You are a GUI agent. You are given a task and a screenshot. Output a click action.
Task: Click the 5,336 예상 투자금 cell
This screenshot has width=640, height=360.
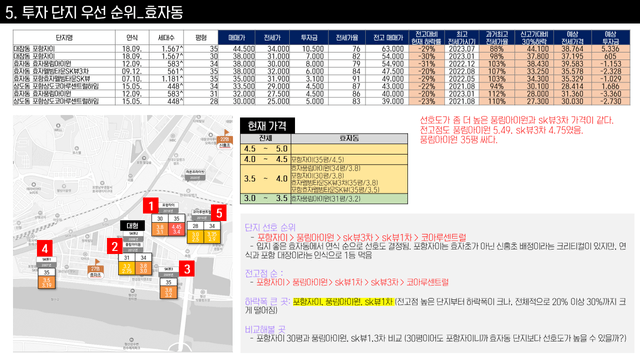point(610,49)
